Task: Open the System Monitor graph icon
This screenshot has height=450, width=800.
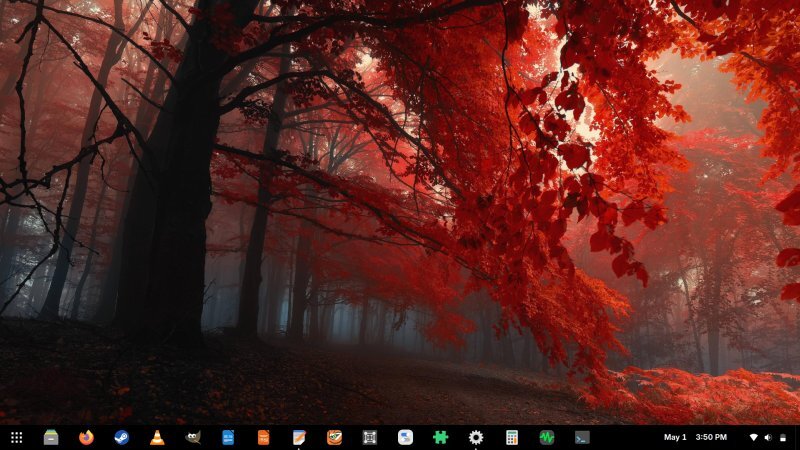Action: (x=547, y=437)
